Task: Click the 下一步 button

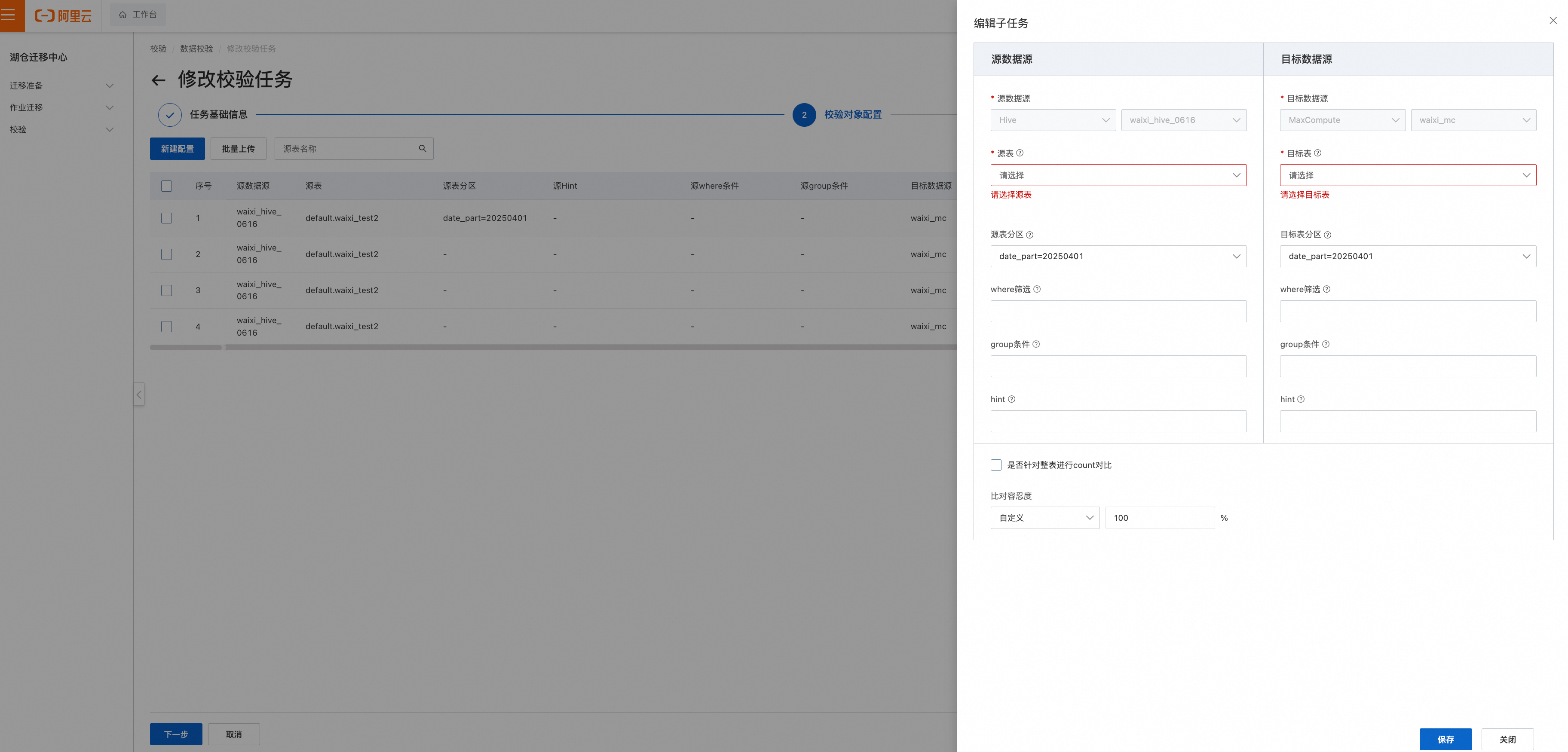Action: click(x=176, y=734)
